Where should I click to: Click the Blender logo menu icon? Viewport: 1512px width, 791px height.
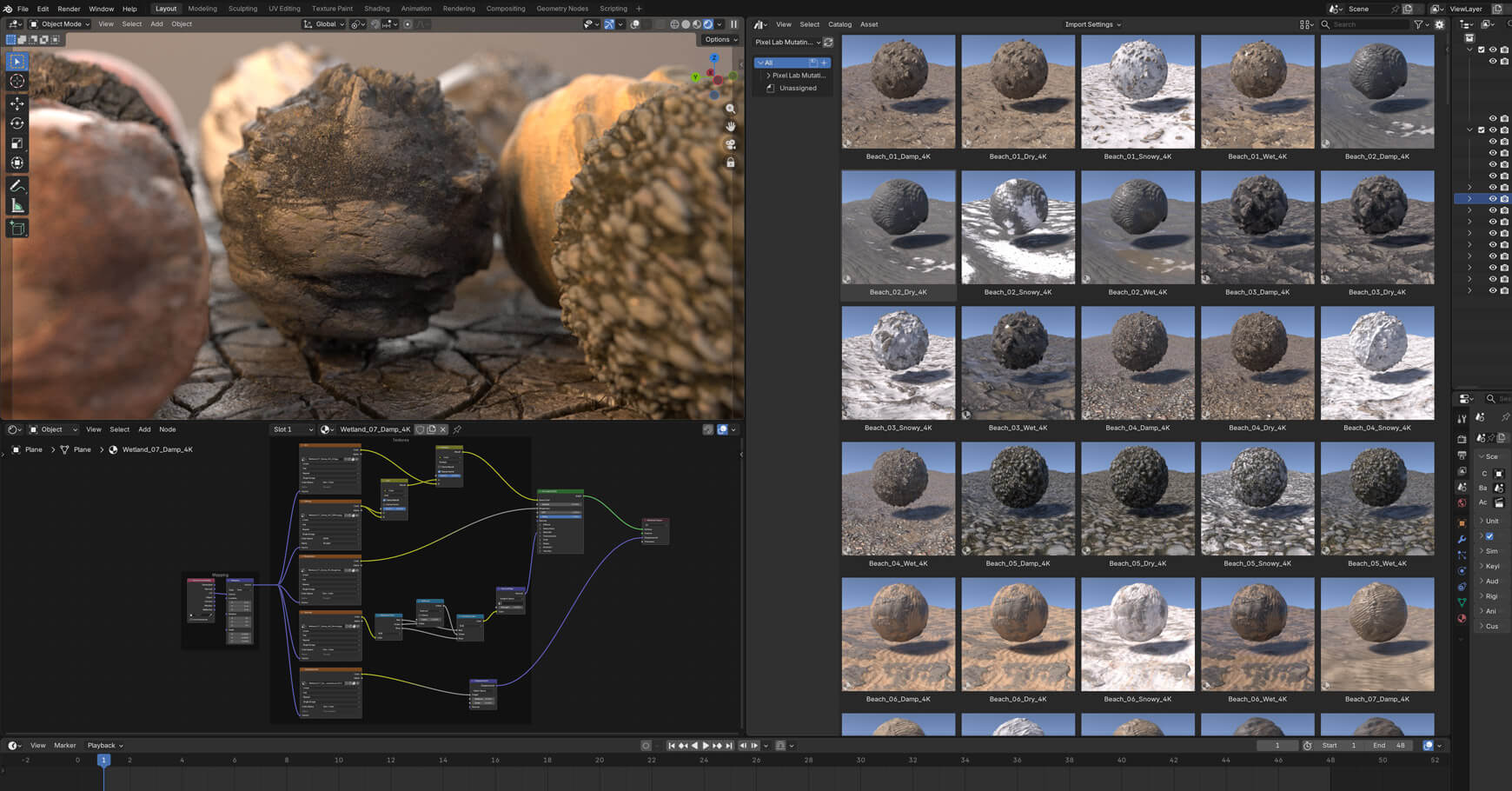coord(8,9)
